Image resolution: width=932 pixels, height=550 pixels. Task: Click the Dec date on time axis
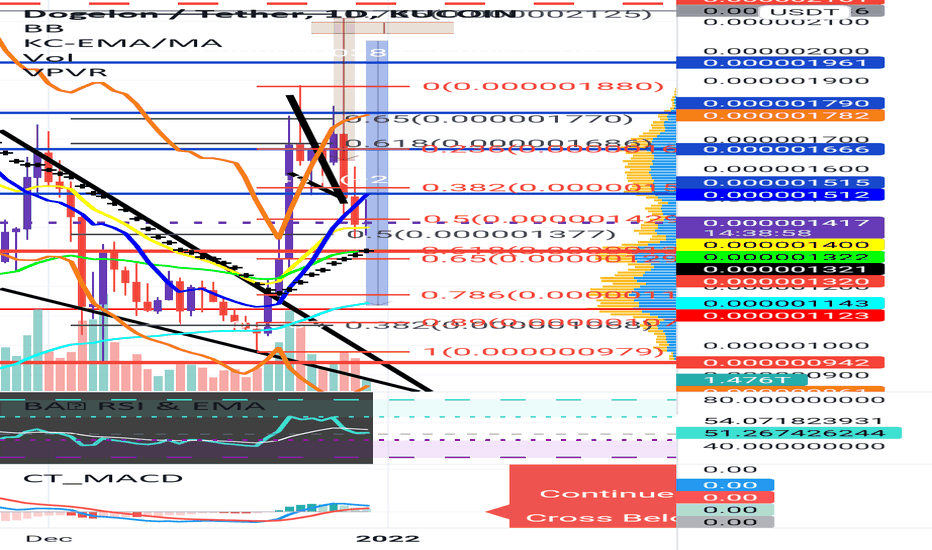click(x=49, y=539)
